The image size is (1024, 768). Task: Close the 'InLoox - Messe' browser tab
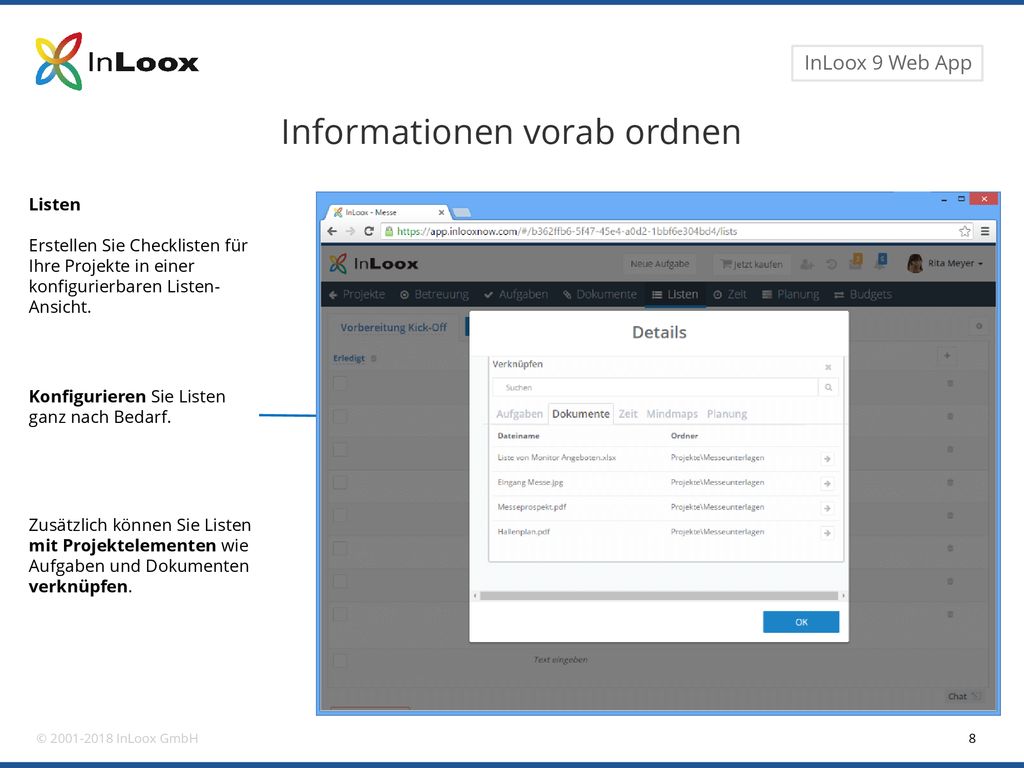pos(441,212)
